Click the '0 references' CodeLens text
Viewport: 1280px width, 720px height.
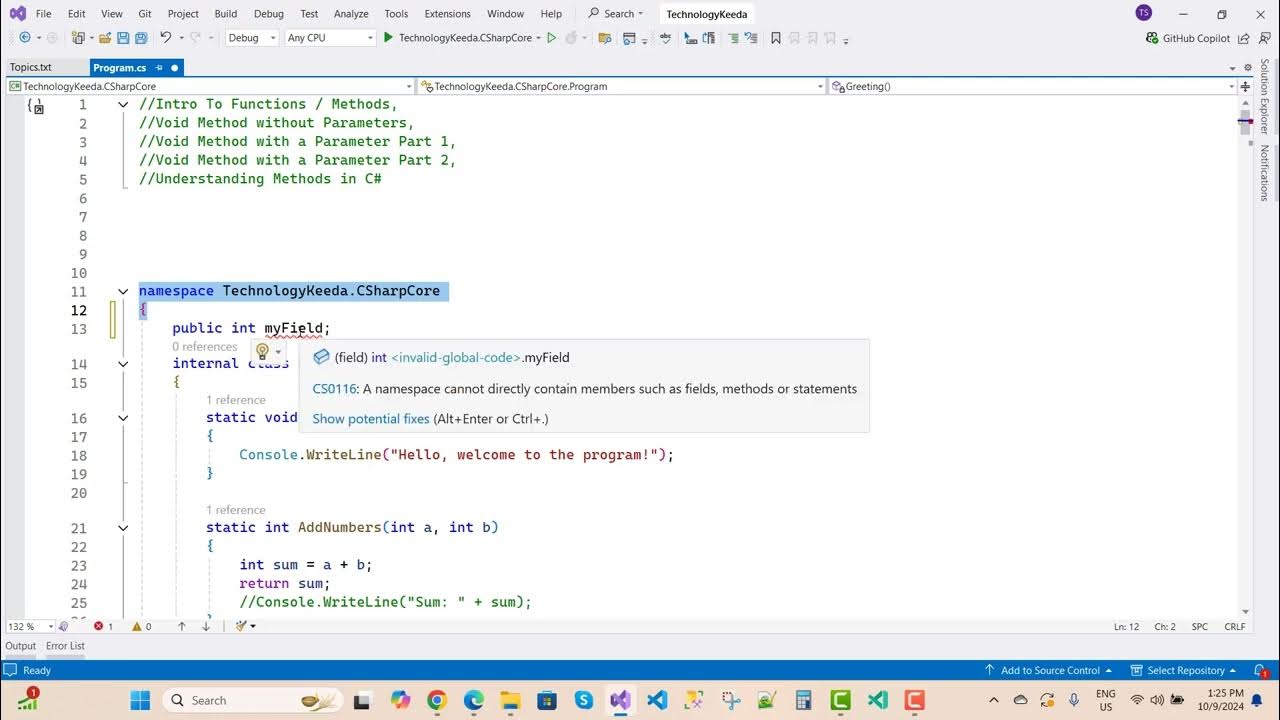(204, 347)
